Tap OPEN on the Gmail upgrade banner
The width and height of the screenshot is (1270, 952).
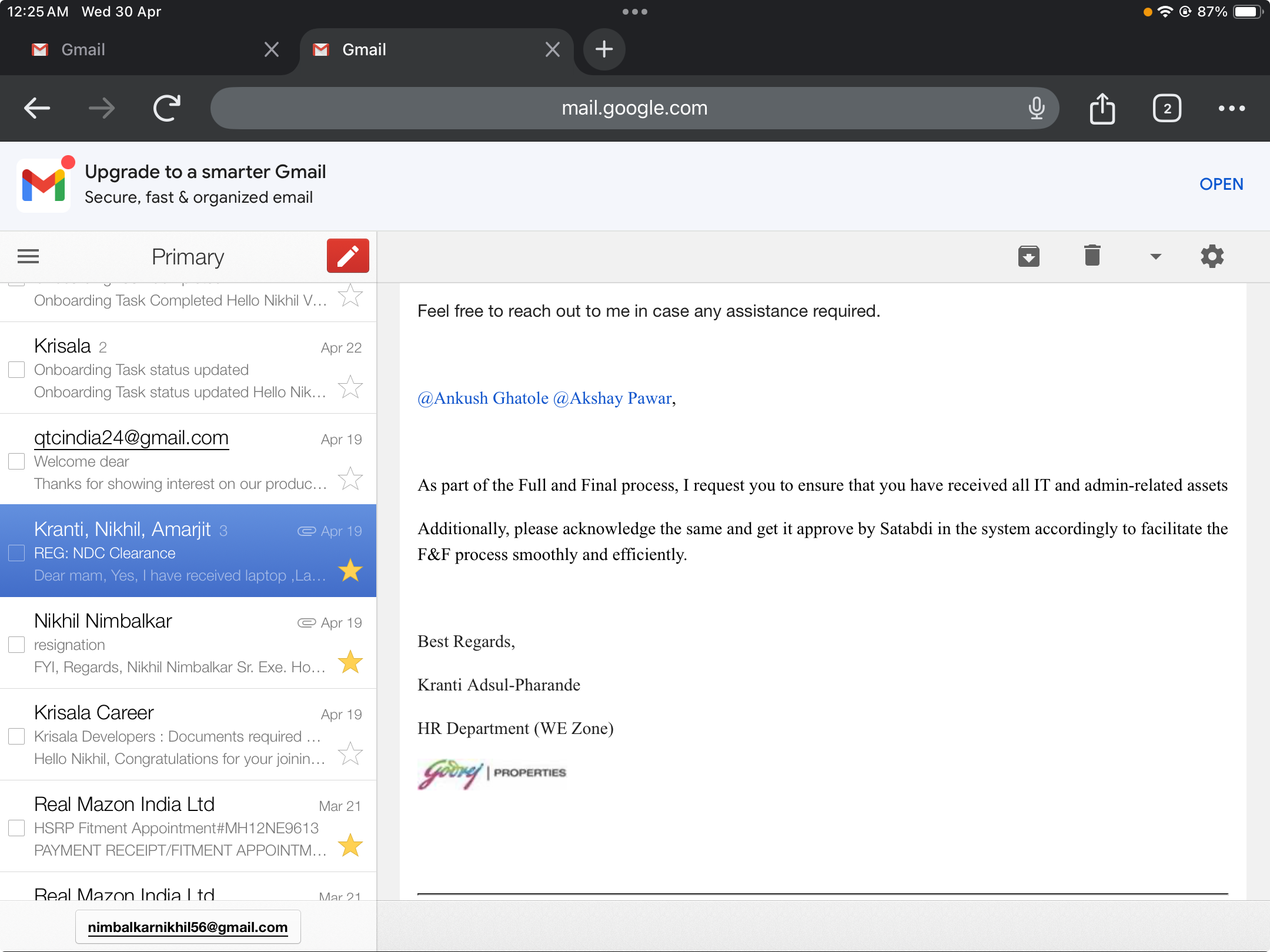1221,184
